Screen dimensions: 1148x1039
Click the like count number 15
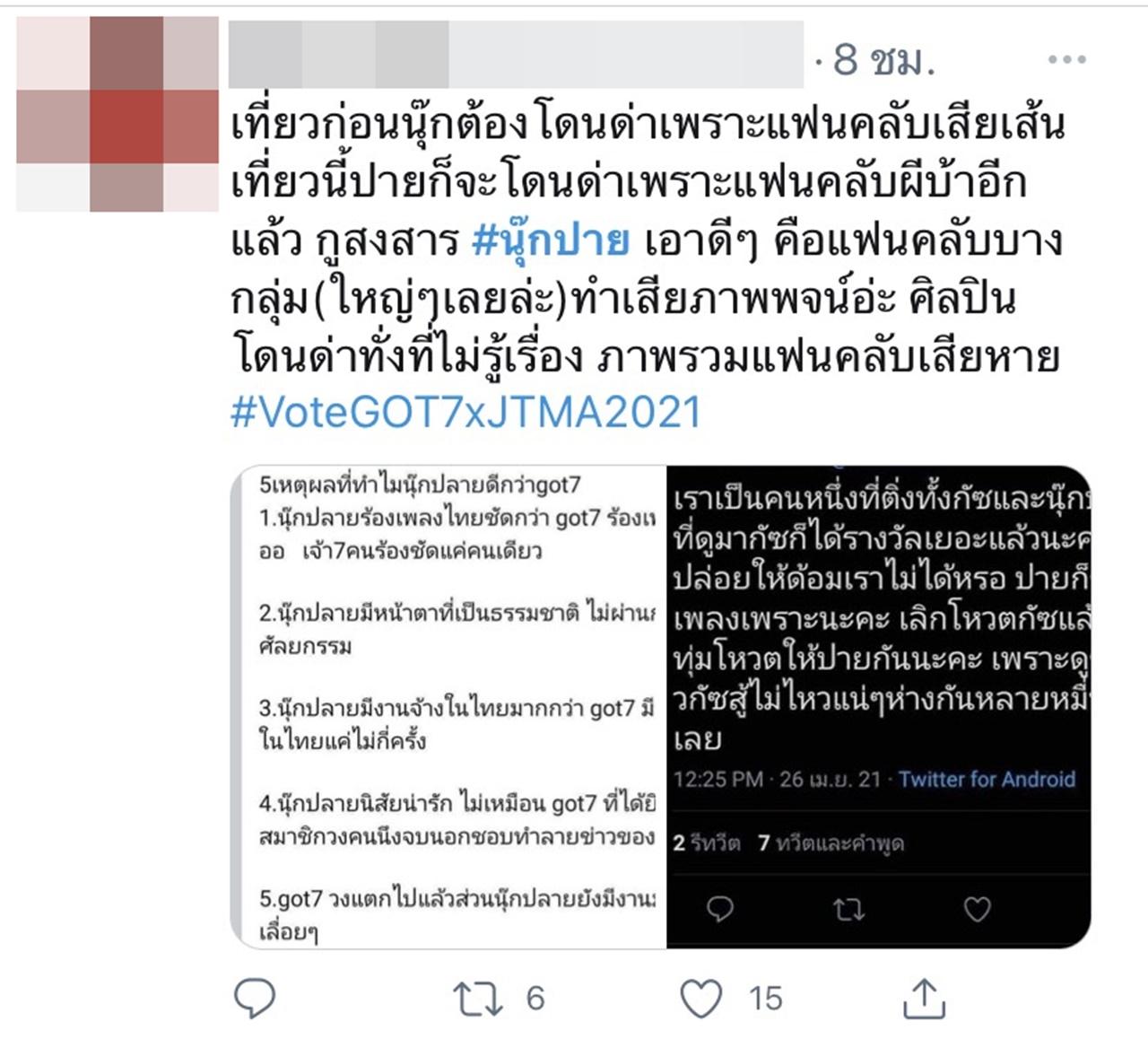point(765,999)
